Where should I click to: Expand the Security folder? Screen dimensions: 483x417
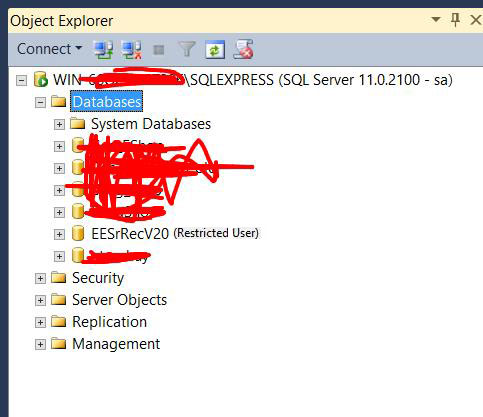click(x=40, y=278)
